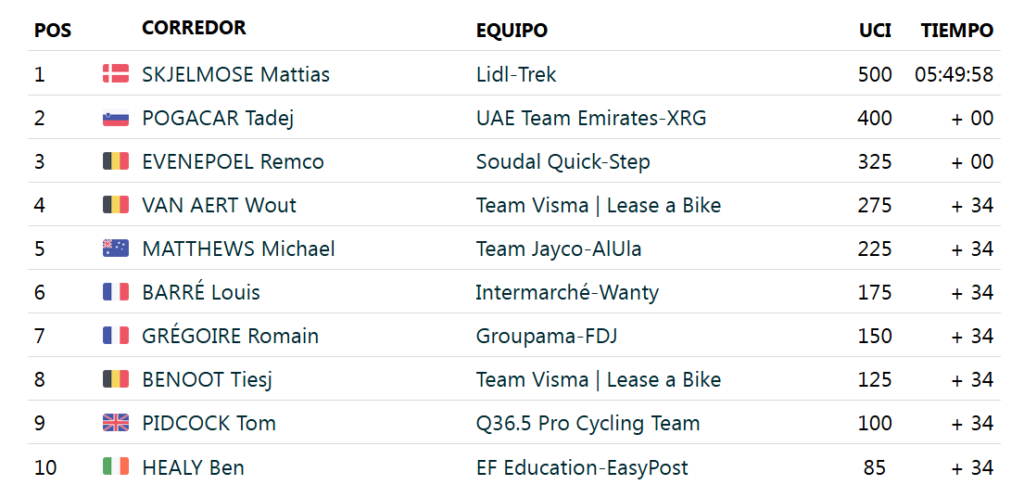
Task: Click the Belgian flag beside Benoot
Action: click(116, 379)
